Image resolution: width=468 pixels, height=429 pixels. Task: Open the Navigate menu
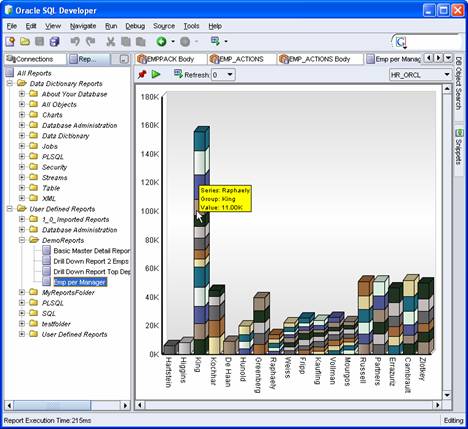[83, 26]
